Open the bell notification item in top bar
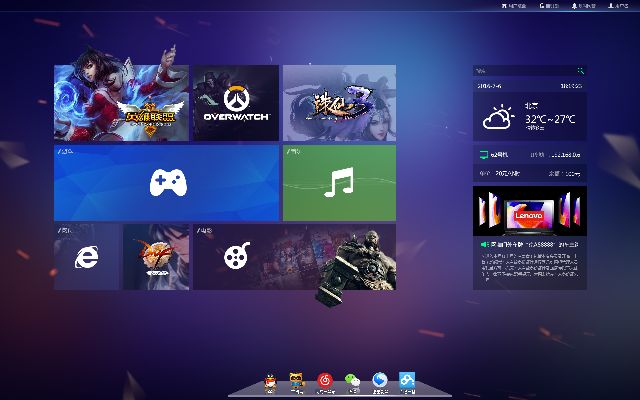The image size is (640, 400). pos(584,6)
